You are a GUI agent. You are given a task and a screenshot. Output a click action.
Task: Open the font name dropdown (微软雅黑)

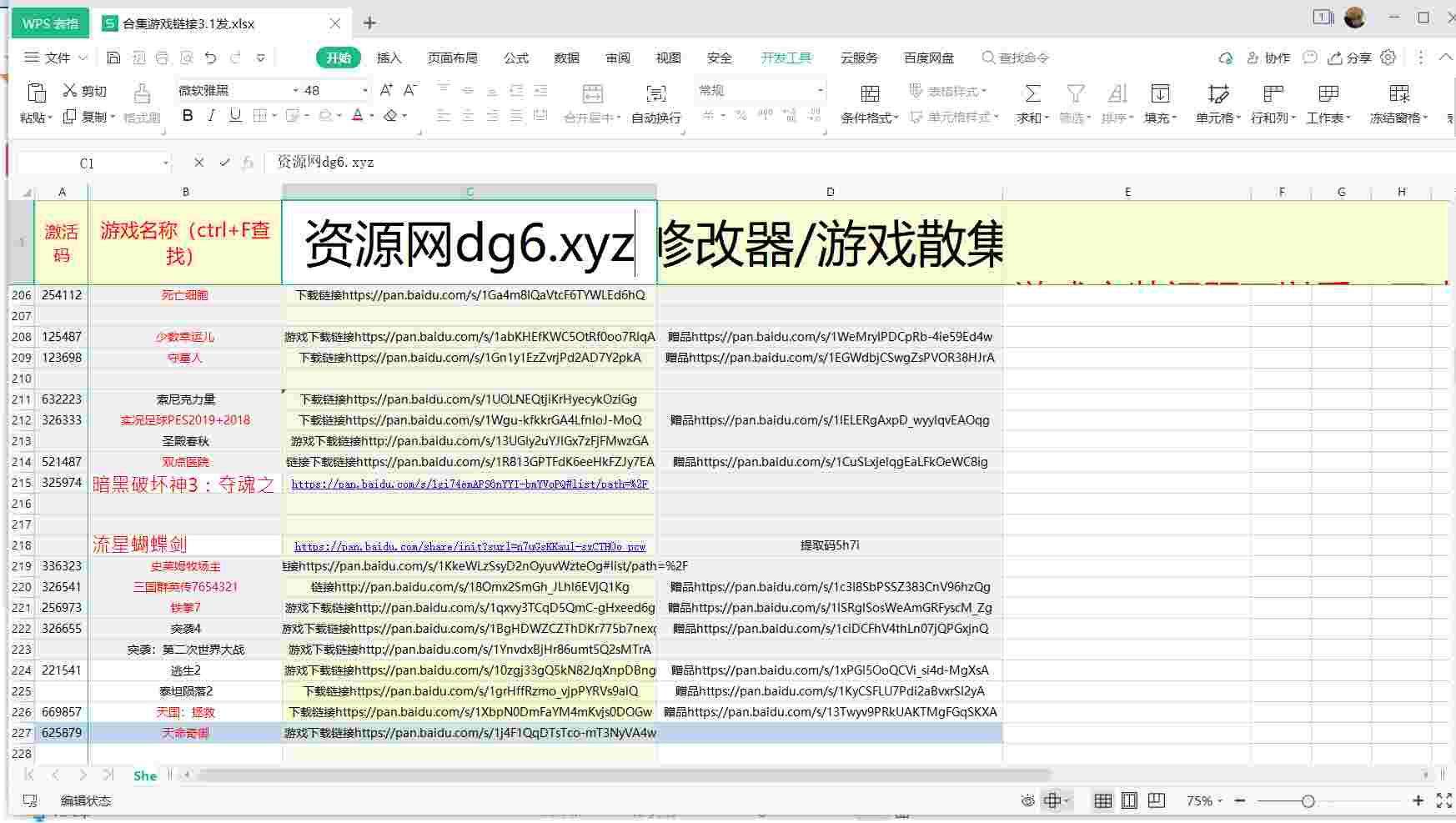295,90
